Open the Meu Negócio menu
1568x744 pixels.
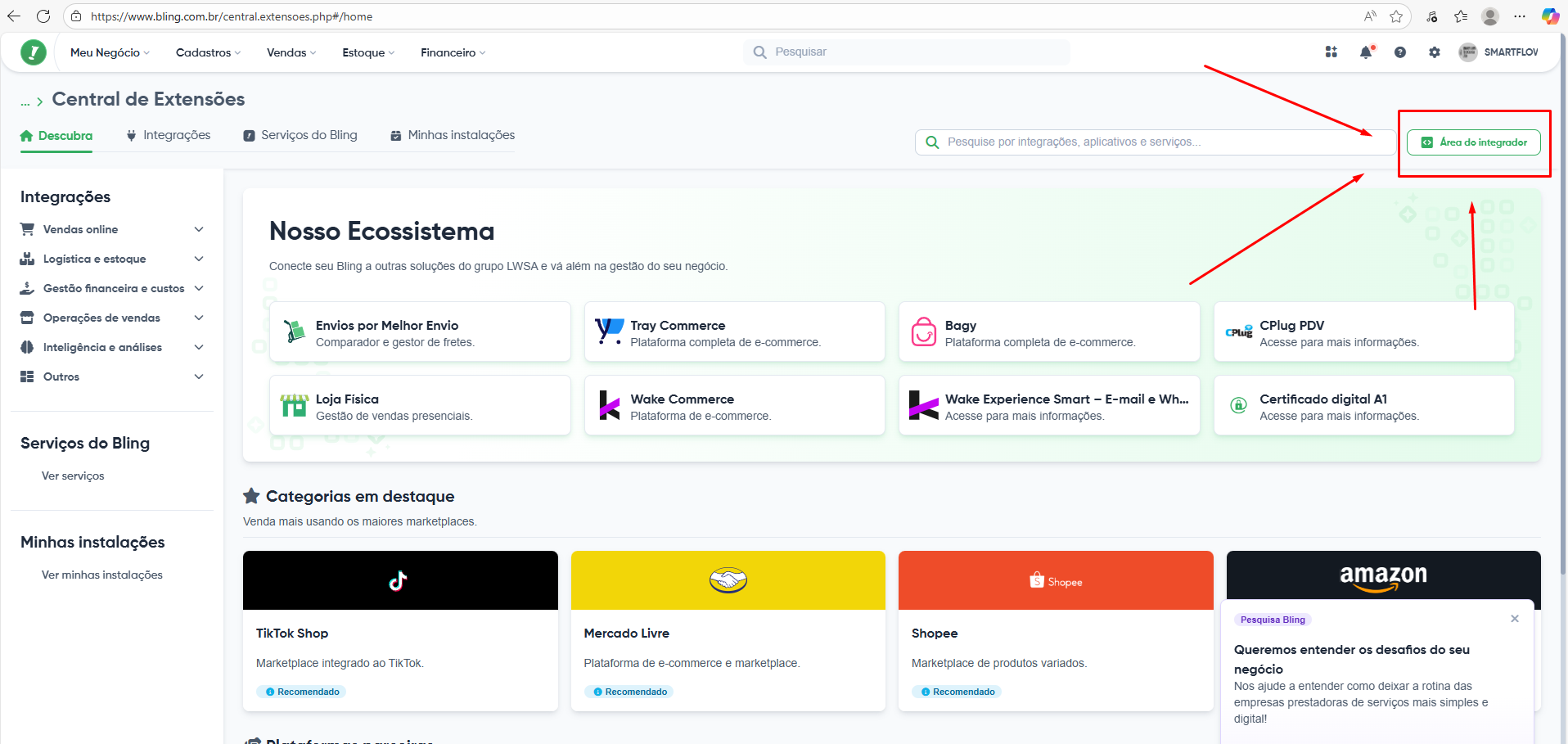(x=110, y=52)
